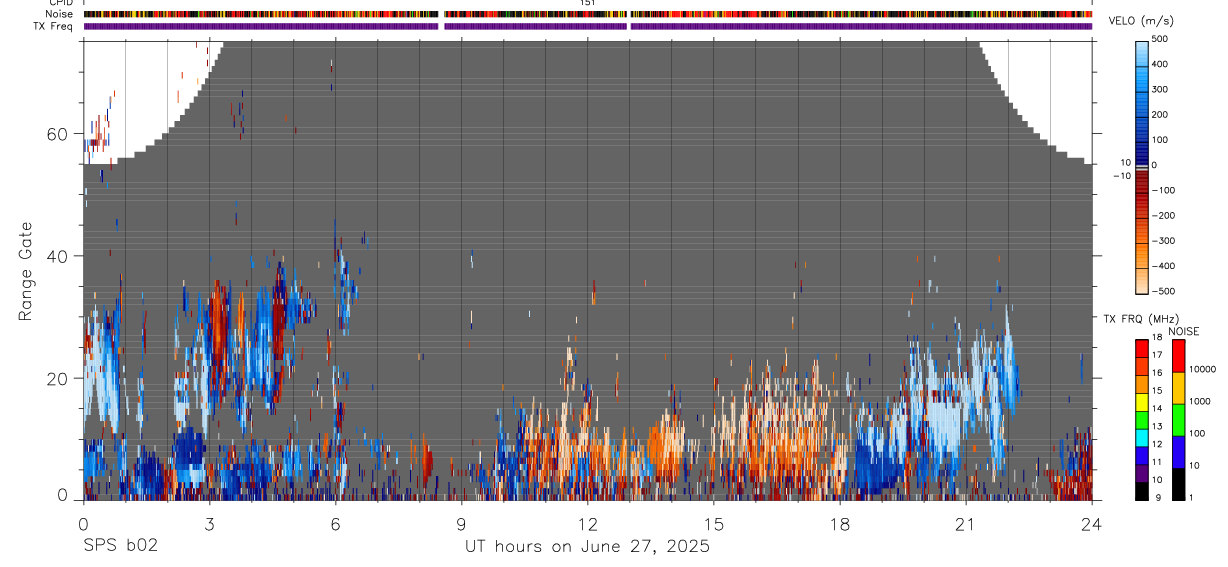The width and height of the screenshot is (1228, 567).
Task: Click the '15' UT hour tick label
Action: tap(713, 524)
